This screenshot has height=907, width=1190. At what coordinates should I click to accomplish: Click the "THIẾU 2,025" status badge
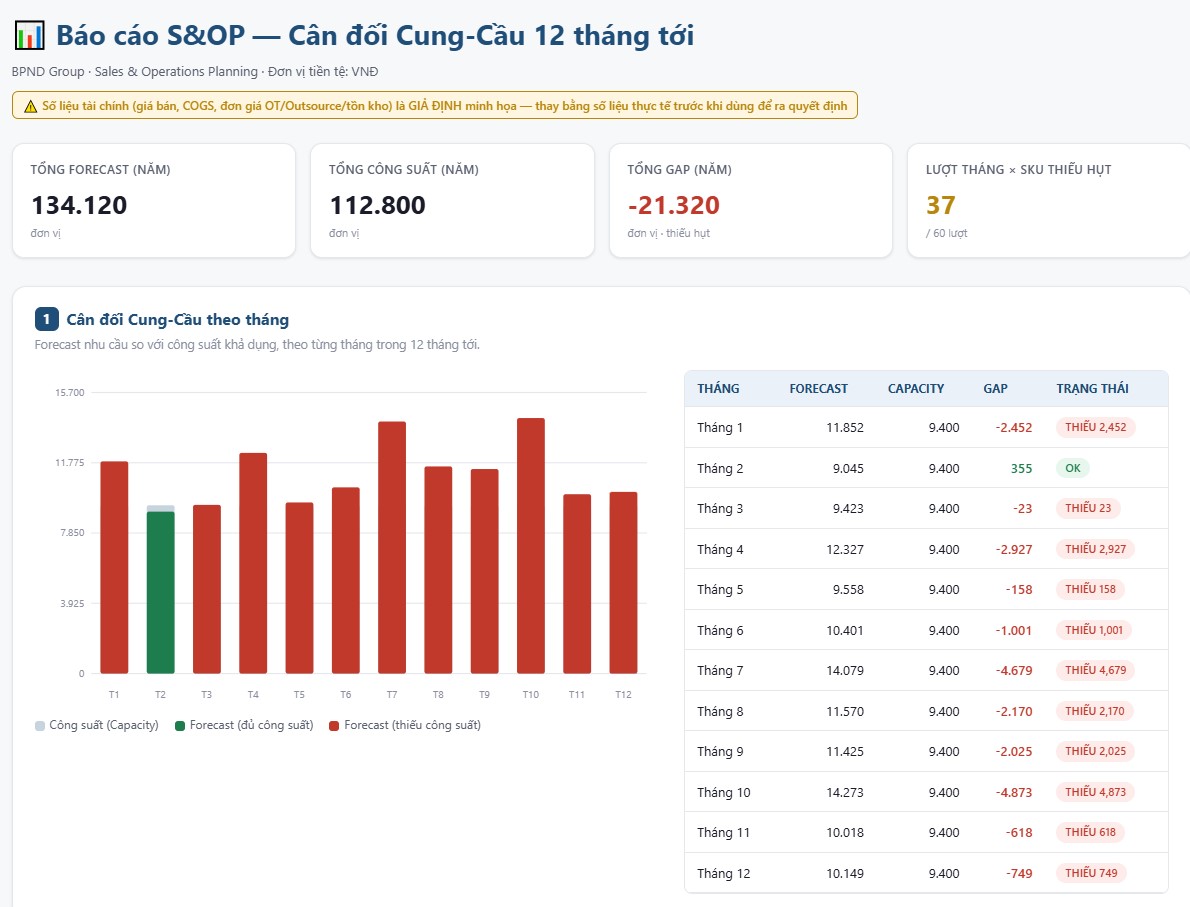(1095, 751)
